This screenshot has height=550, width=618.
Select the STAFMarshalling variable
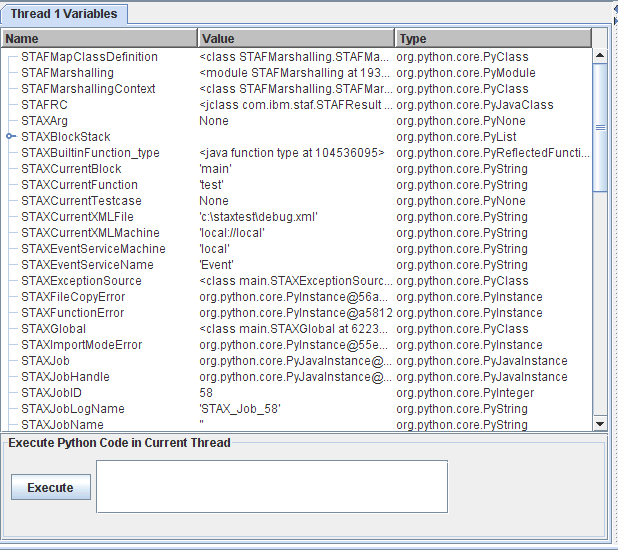coord(67,73)
